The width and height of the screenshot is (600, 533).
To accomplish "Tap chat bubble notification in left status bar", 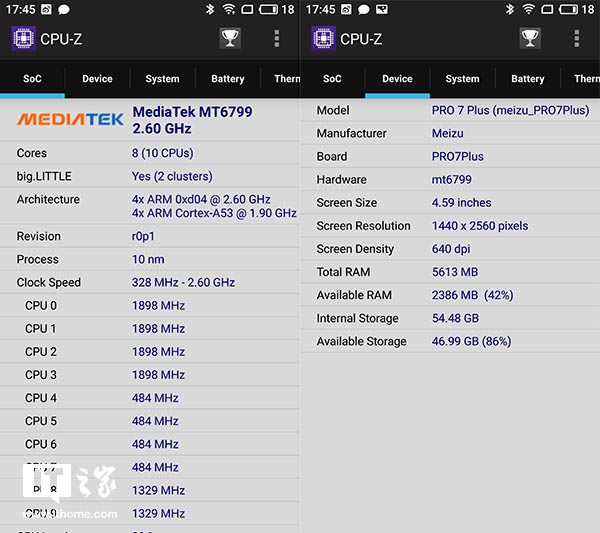I will [x=64, y=10].
